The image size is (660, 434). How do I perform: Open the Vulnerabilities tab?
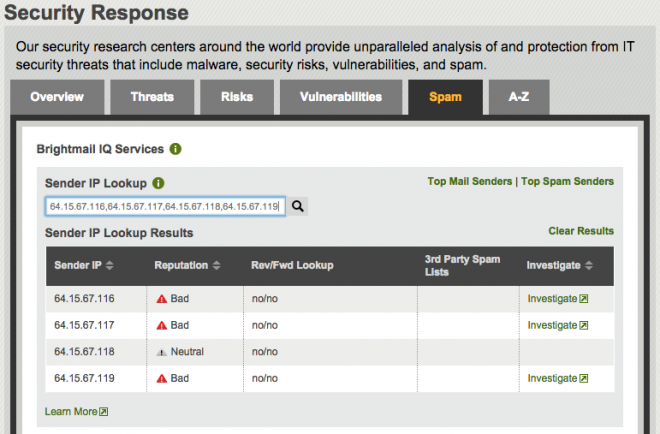[x=341, y=97]
